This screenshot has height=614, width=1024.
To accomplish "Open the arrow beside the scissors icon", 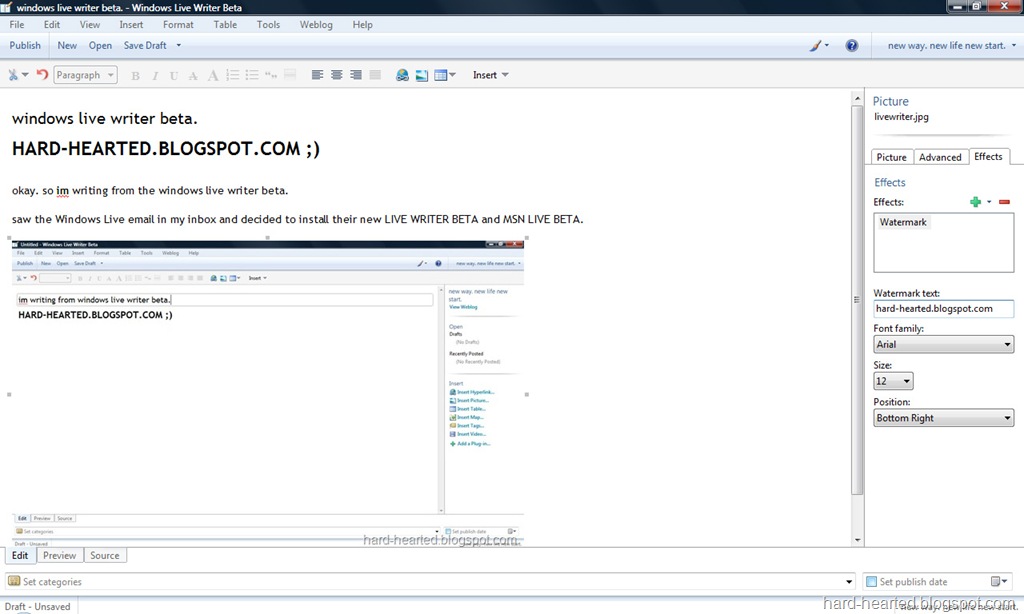I will tap(25, 75).
